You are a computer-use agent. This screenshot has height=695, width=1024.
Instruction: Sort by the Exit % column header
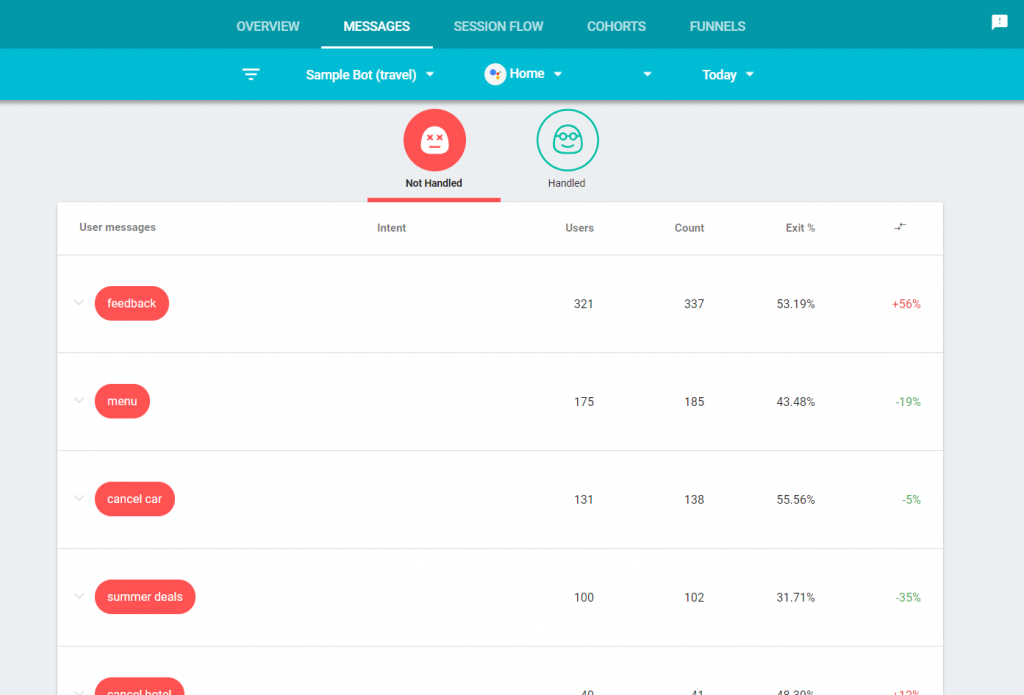click(x=800, y=228)
